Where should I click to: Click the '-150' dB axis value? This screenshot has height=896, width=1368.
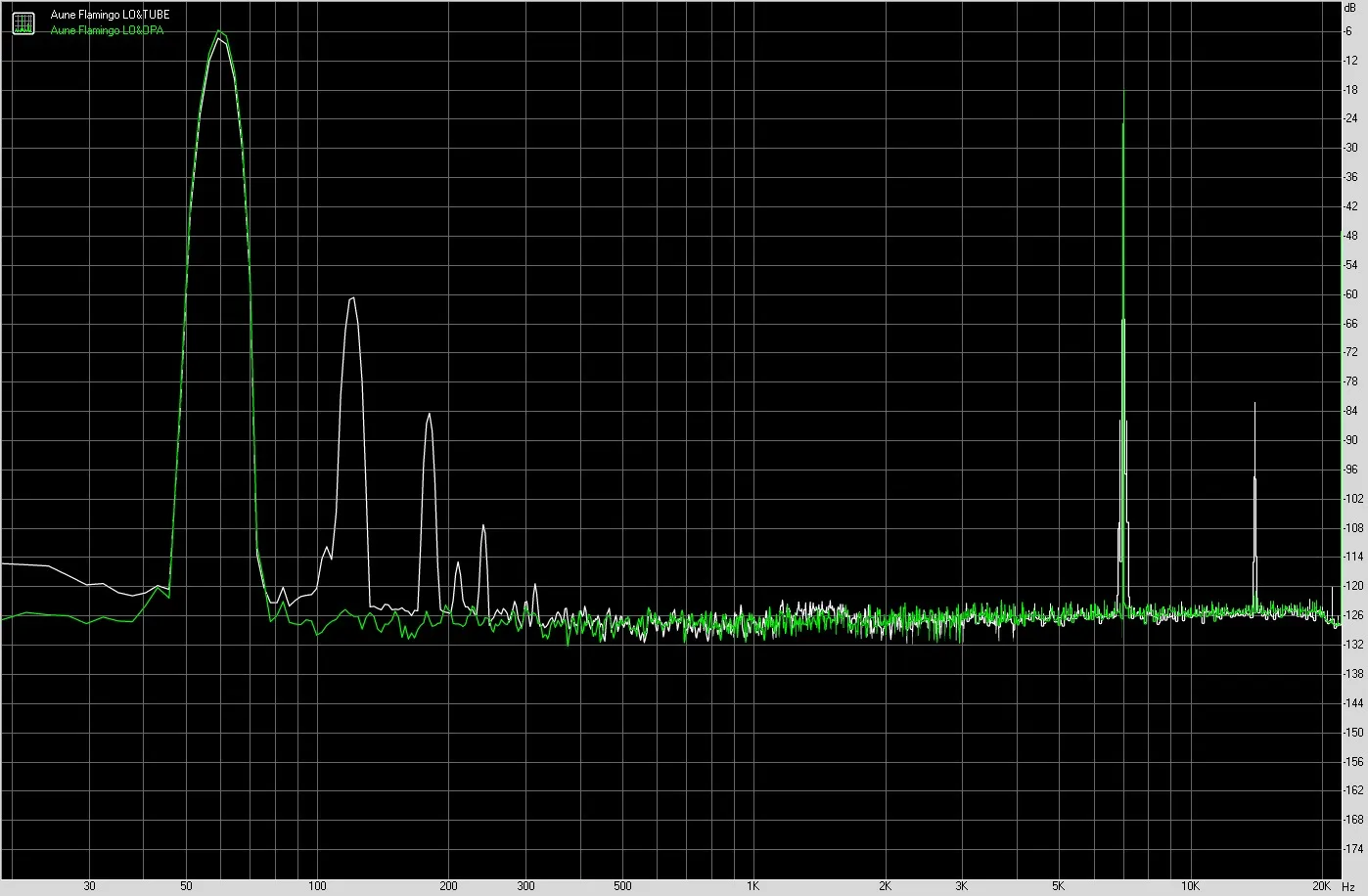[x=1353, y=733]
